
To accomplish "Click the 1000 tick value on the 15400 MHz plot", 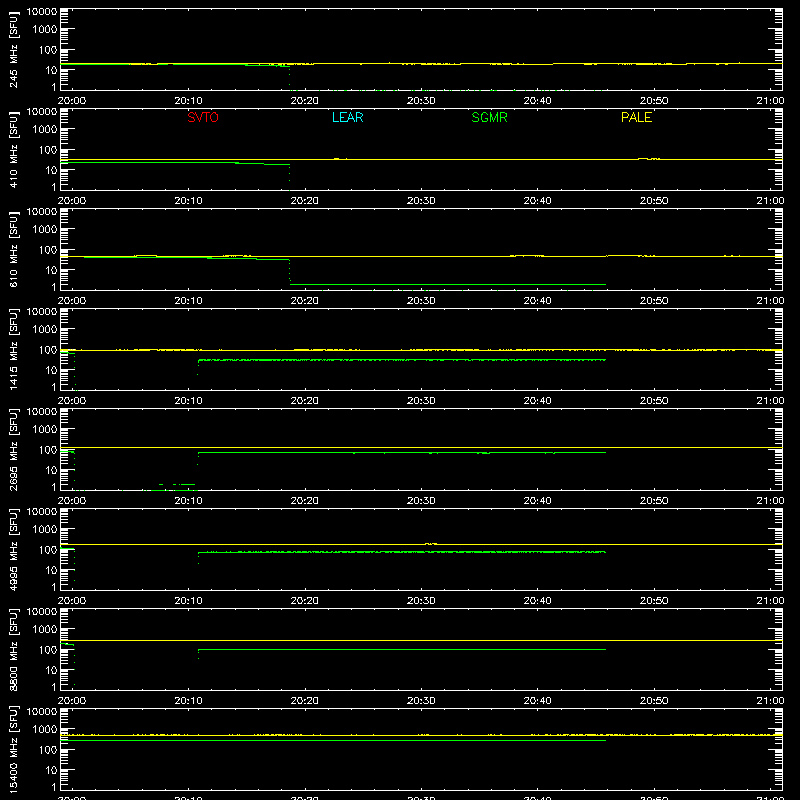I will pyautogui.click(x=45, y=730).
